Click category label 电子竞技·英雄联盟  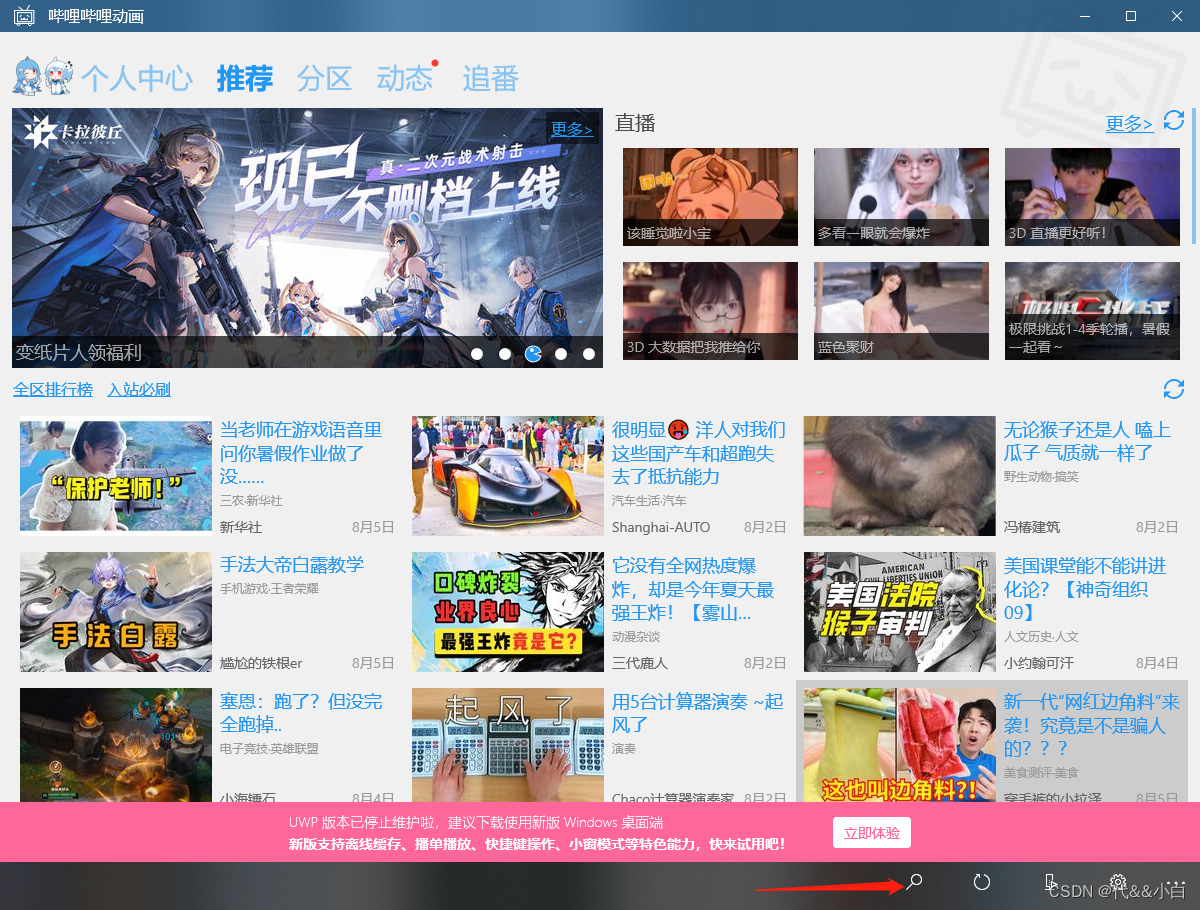pyautogui.click(x=270, y=749)
